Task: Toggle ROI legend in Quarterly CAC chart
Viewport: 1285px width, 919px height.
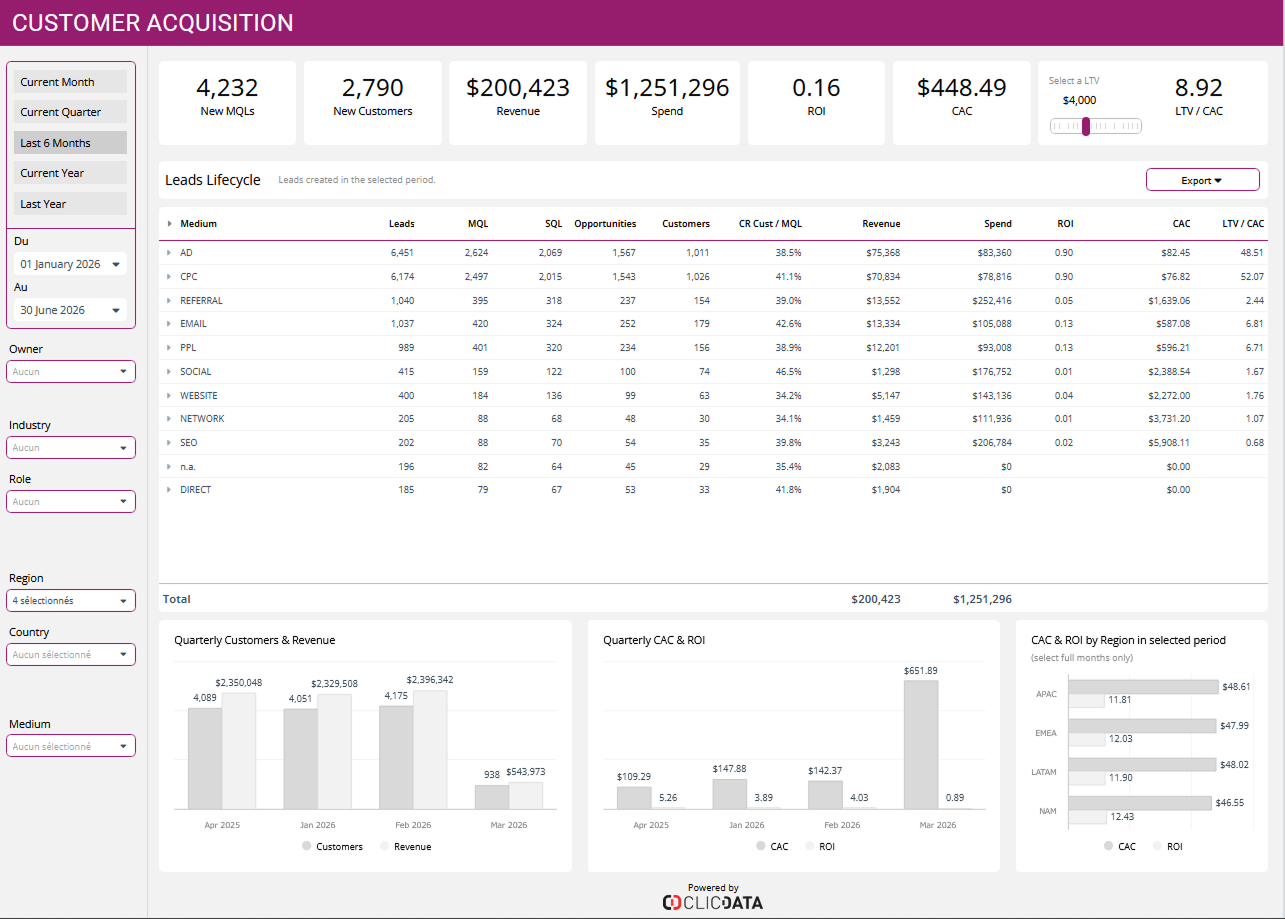Action: point(818,846)
